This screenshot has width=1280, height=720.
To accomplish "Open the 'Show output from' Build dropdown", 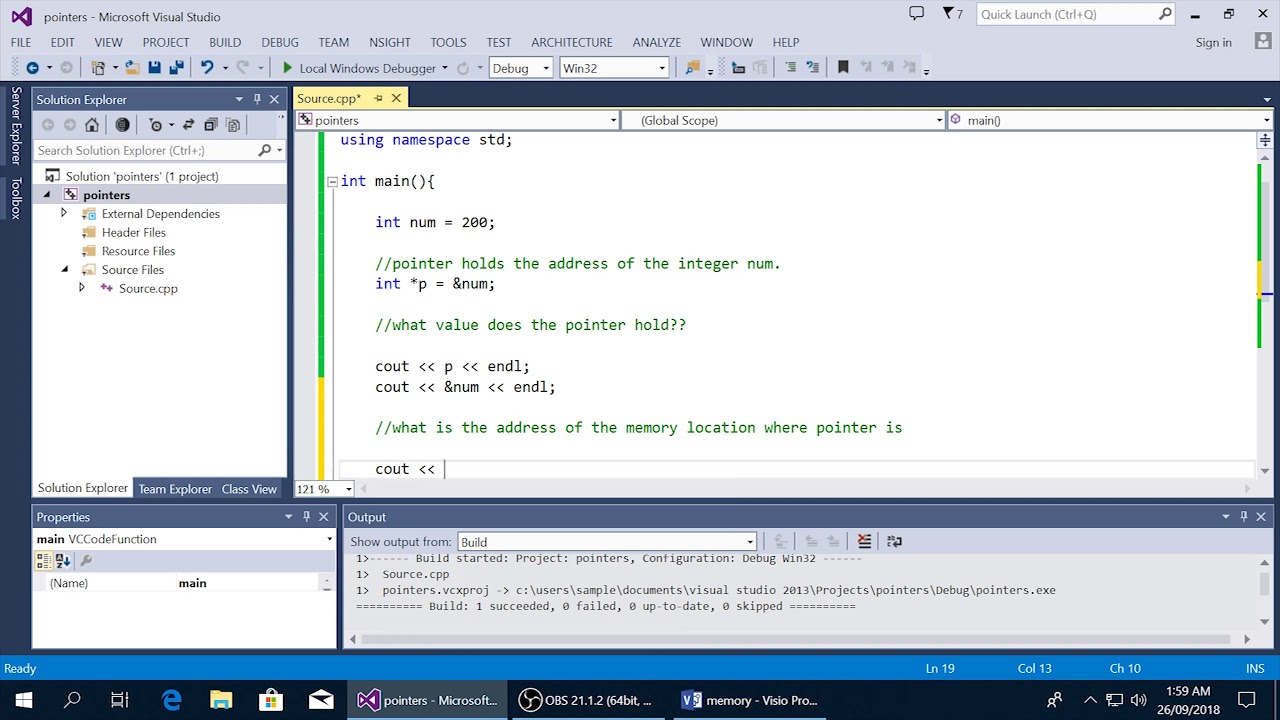I will tap(606, 542).
